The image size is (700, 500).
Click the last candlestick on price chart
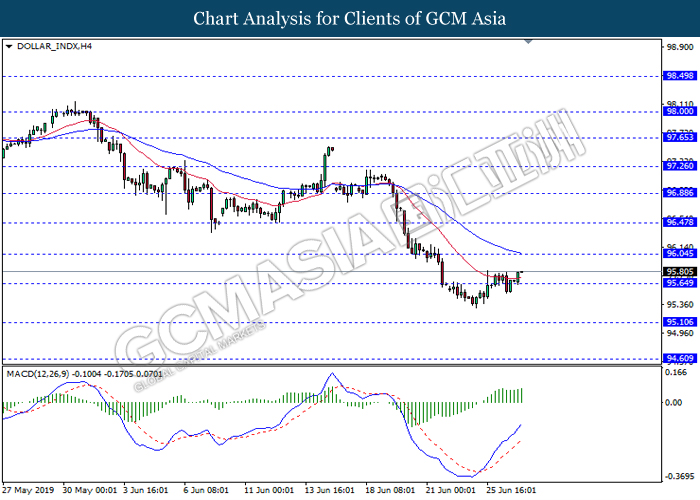click(521, 274)
